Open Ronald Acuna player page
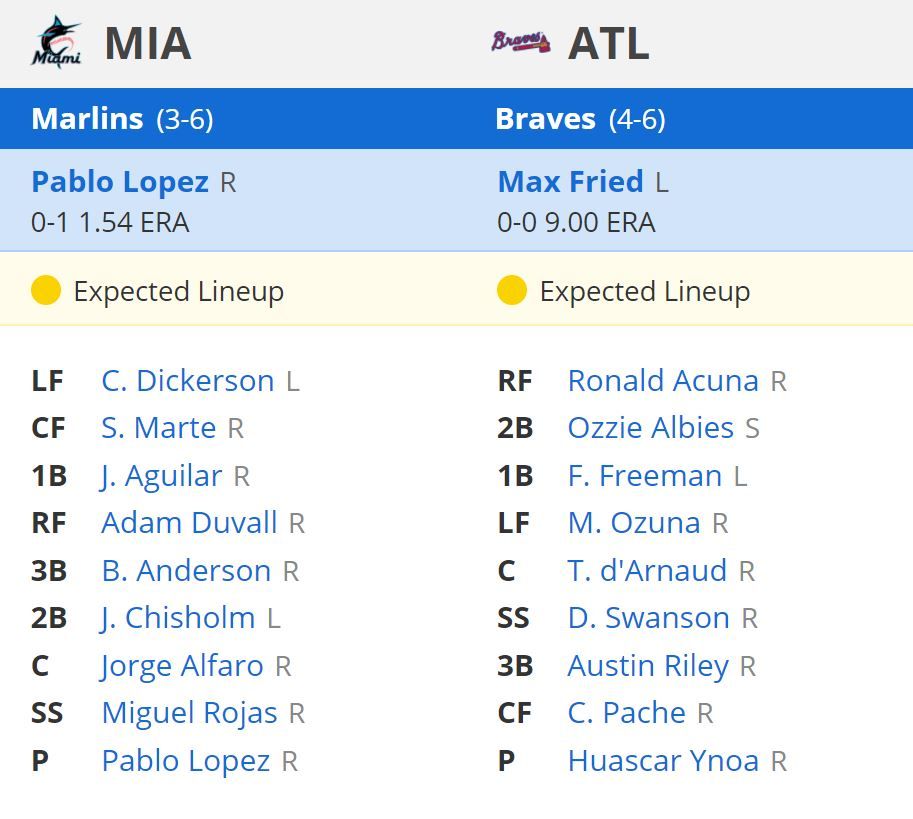This screenshot has width=913, height=819. point(663,381)
